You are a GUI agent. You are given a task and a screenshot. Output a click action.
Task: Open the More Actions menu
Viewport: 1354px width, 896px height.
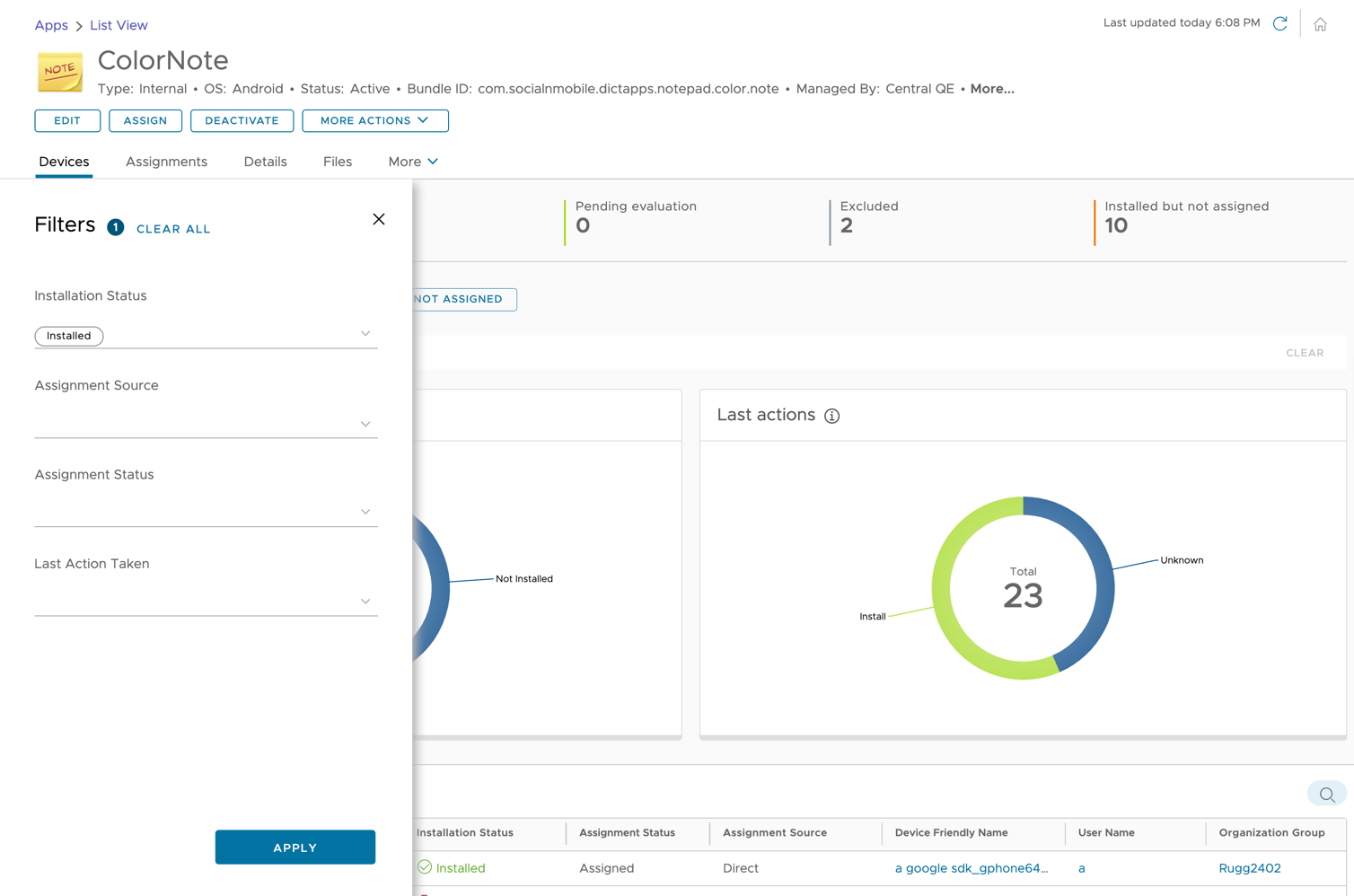(x=374, y=121)
